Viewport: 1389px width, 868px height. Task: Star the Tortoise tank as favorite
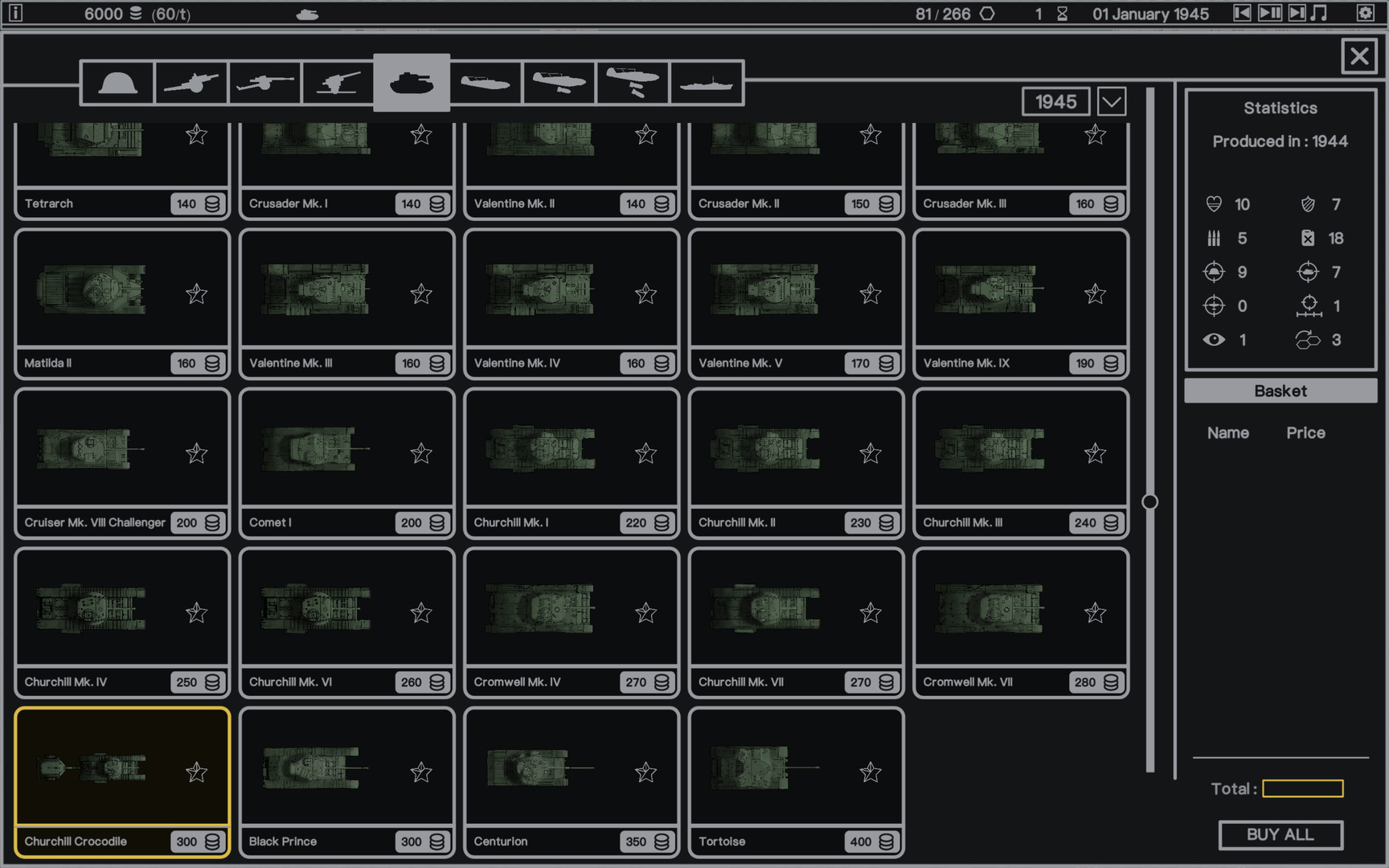(x=871, y=772)
